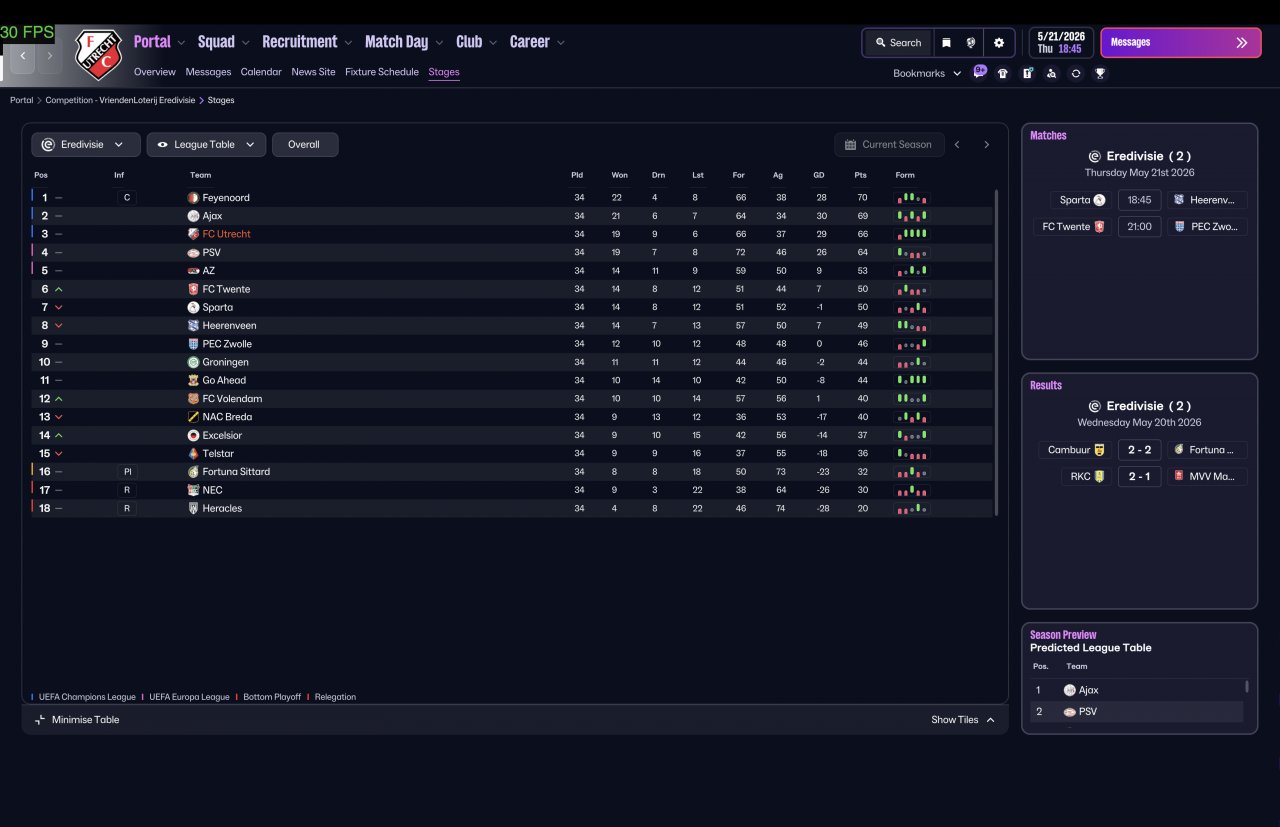Click the AZ club badge

click(x=193, y=271)
